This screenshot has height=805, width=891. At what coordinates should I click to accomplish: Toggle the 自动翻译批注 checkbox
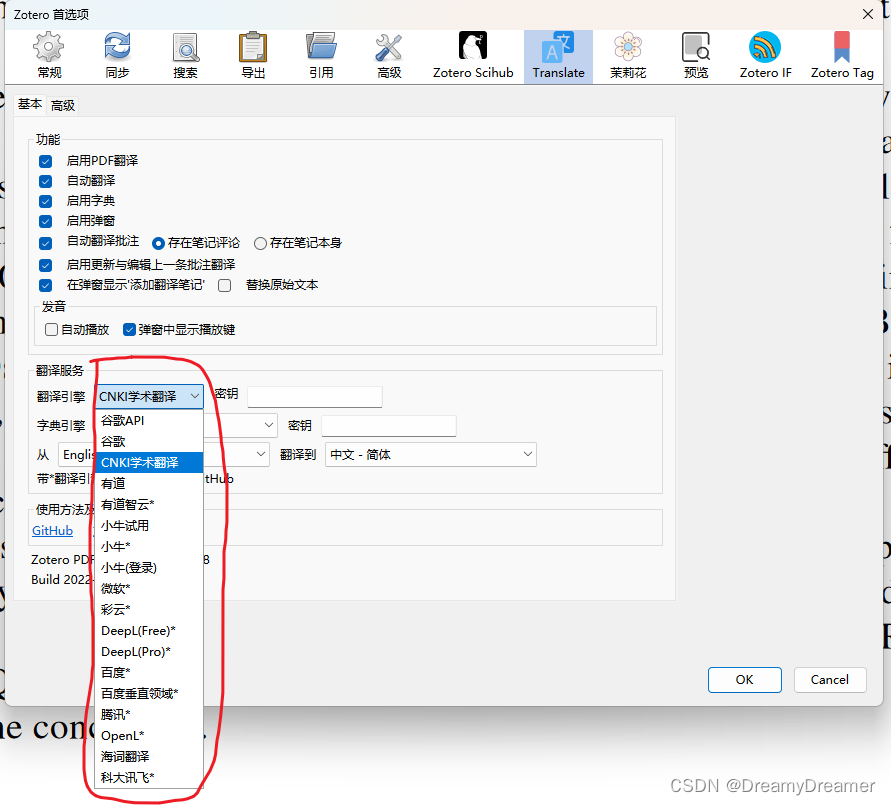pos(46,243)
